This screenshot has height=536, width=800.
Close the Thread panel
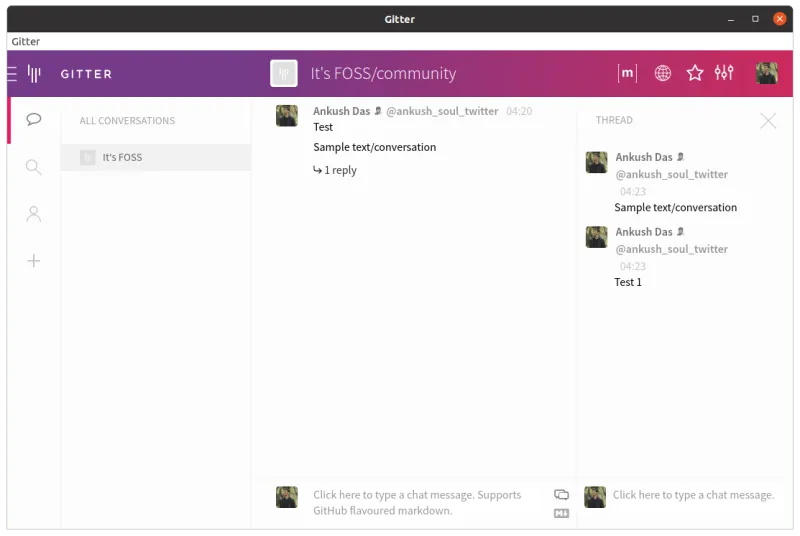(x=767, y=121)
